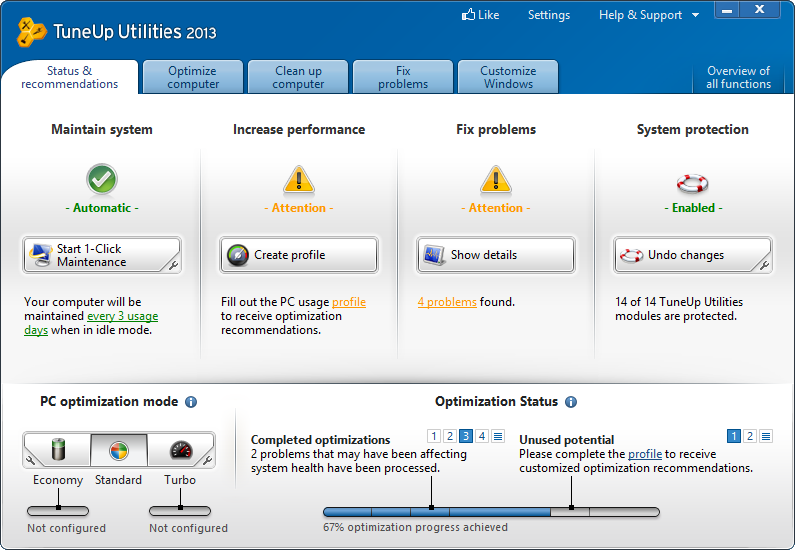Click the green checkmark Maintain system icon

pyautogui.click(x=102, y=179)
